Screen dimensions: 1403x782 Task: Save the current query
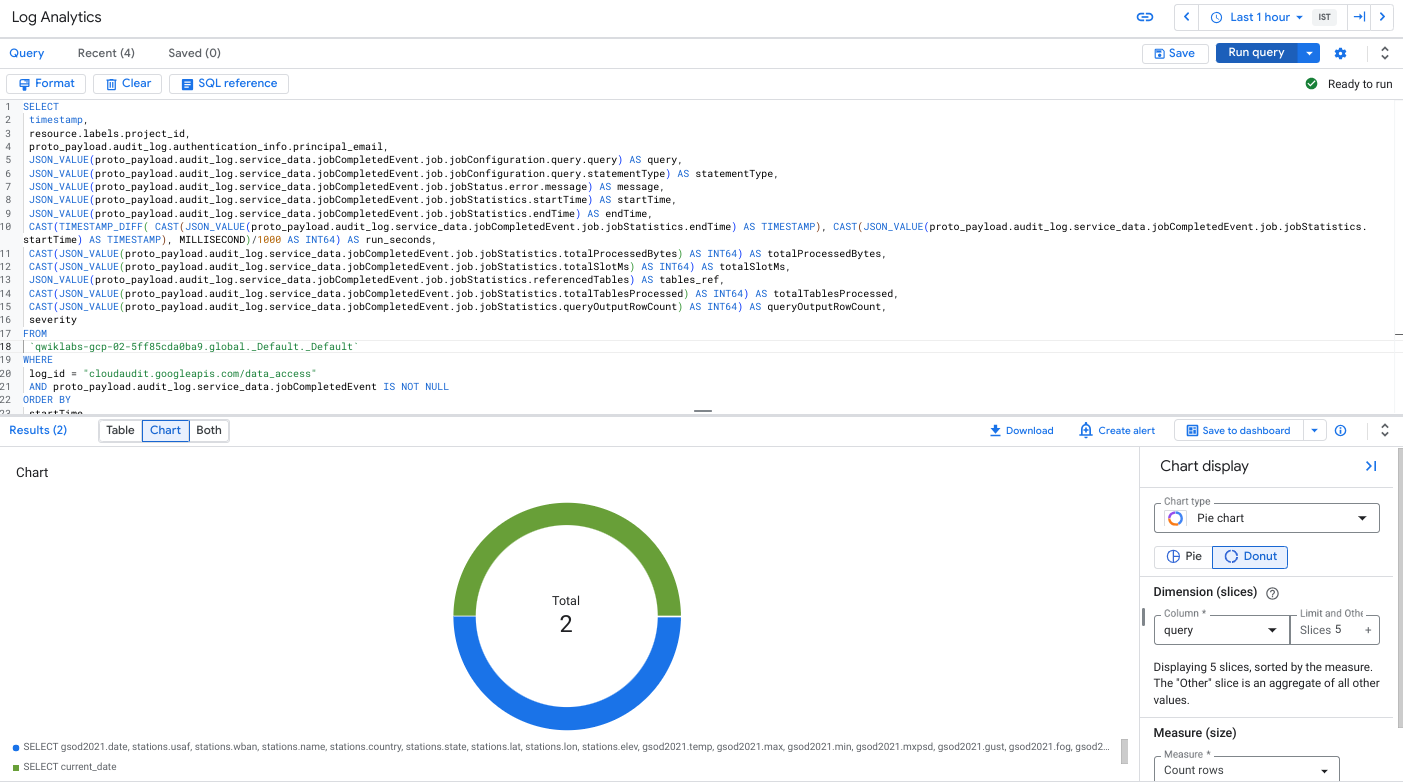tap(1174, 53)
